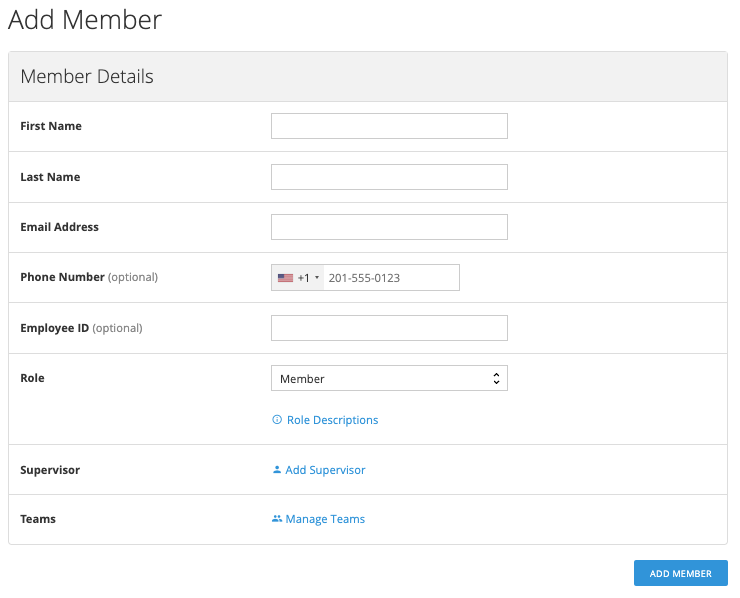Click the phone number field showing 201-555-0123
The width and height of the screenshot is (740, 598).
(x=390, y=278)
